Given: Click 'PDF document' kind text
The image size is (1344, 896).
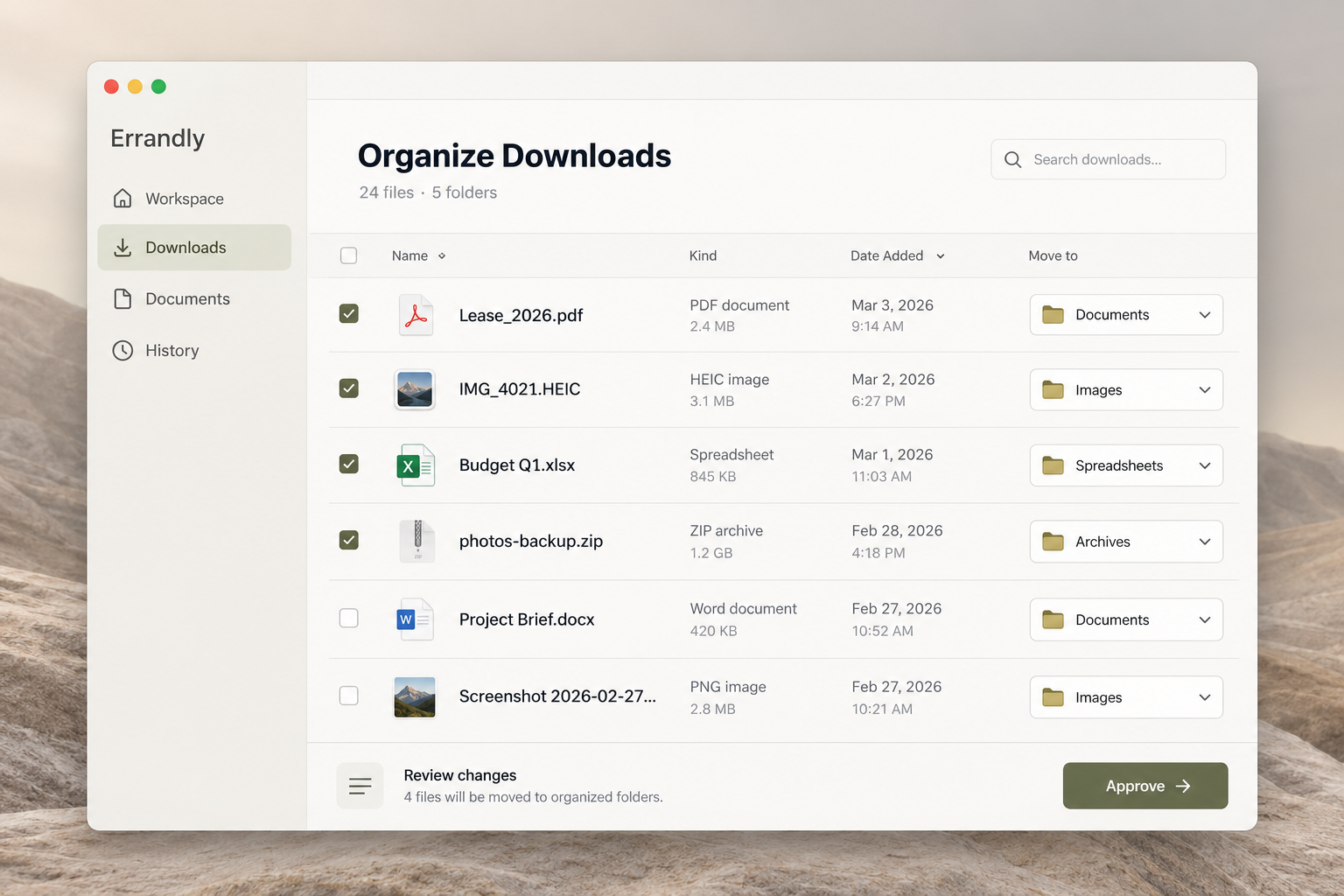Looking at the screenshot, I should tap(739, 305).
